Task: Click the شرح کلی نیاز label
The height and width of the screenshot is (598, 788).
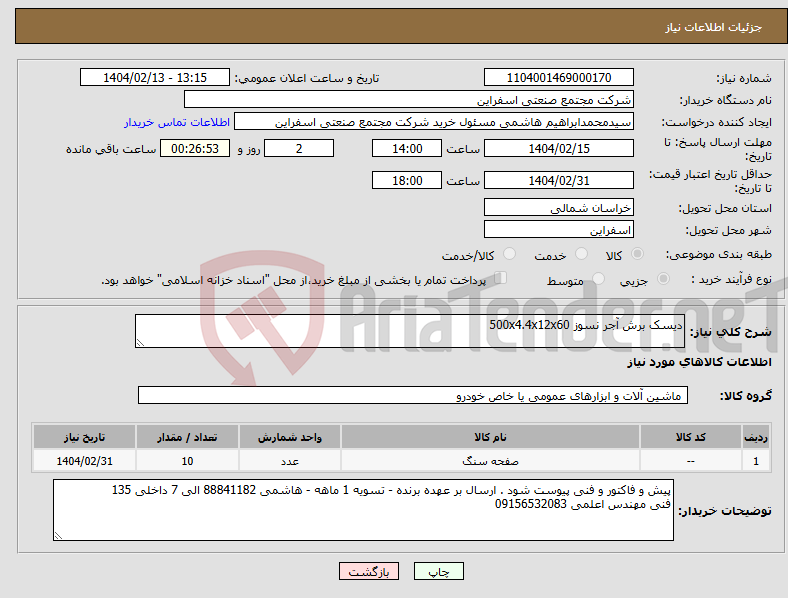Action: pos(731,332)
